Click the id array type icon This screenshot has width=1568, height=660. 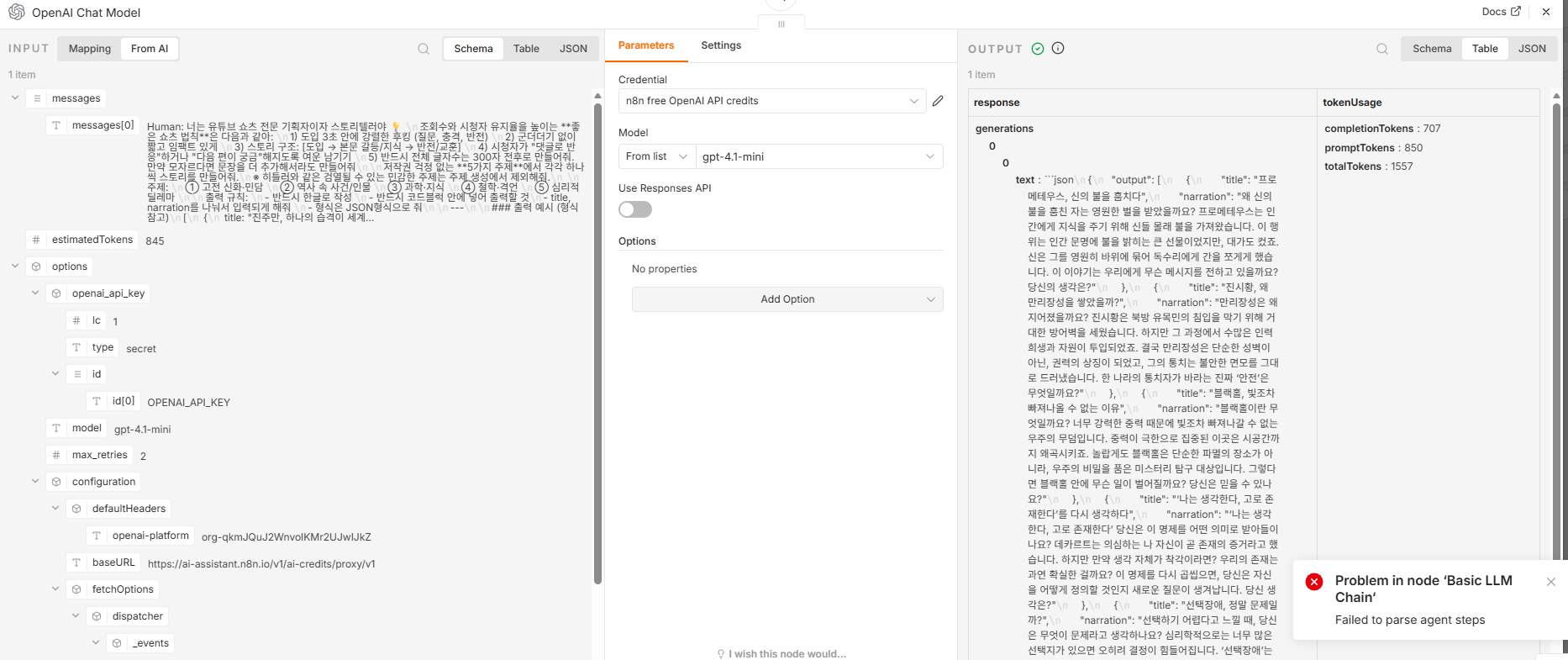(76, 374)
